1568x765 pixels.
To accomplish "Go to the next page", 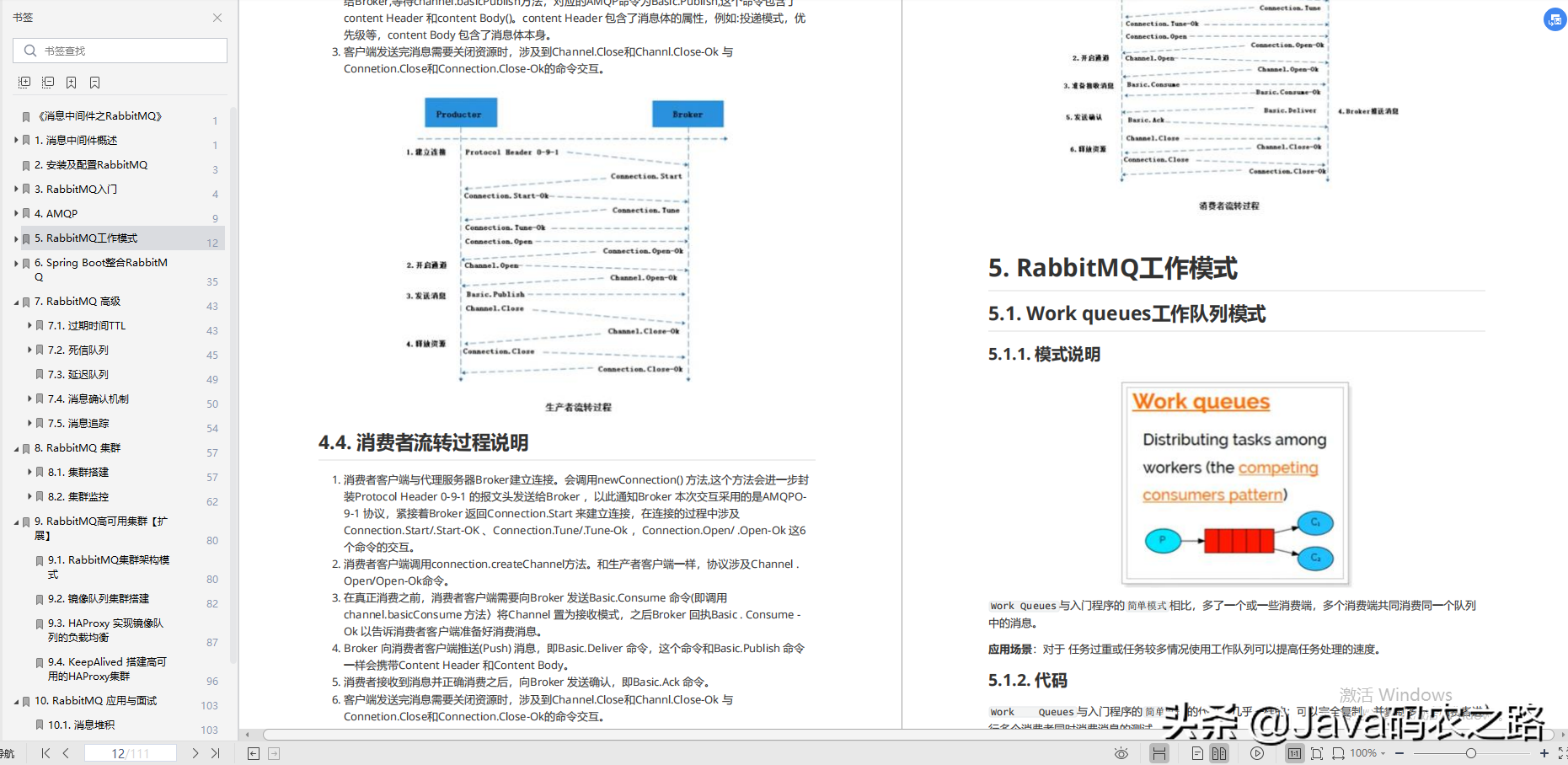I will pyautogui.click(x=195, y=753).
